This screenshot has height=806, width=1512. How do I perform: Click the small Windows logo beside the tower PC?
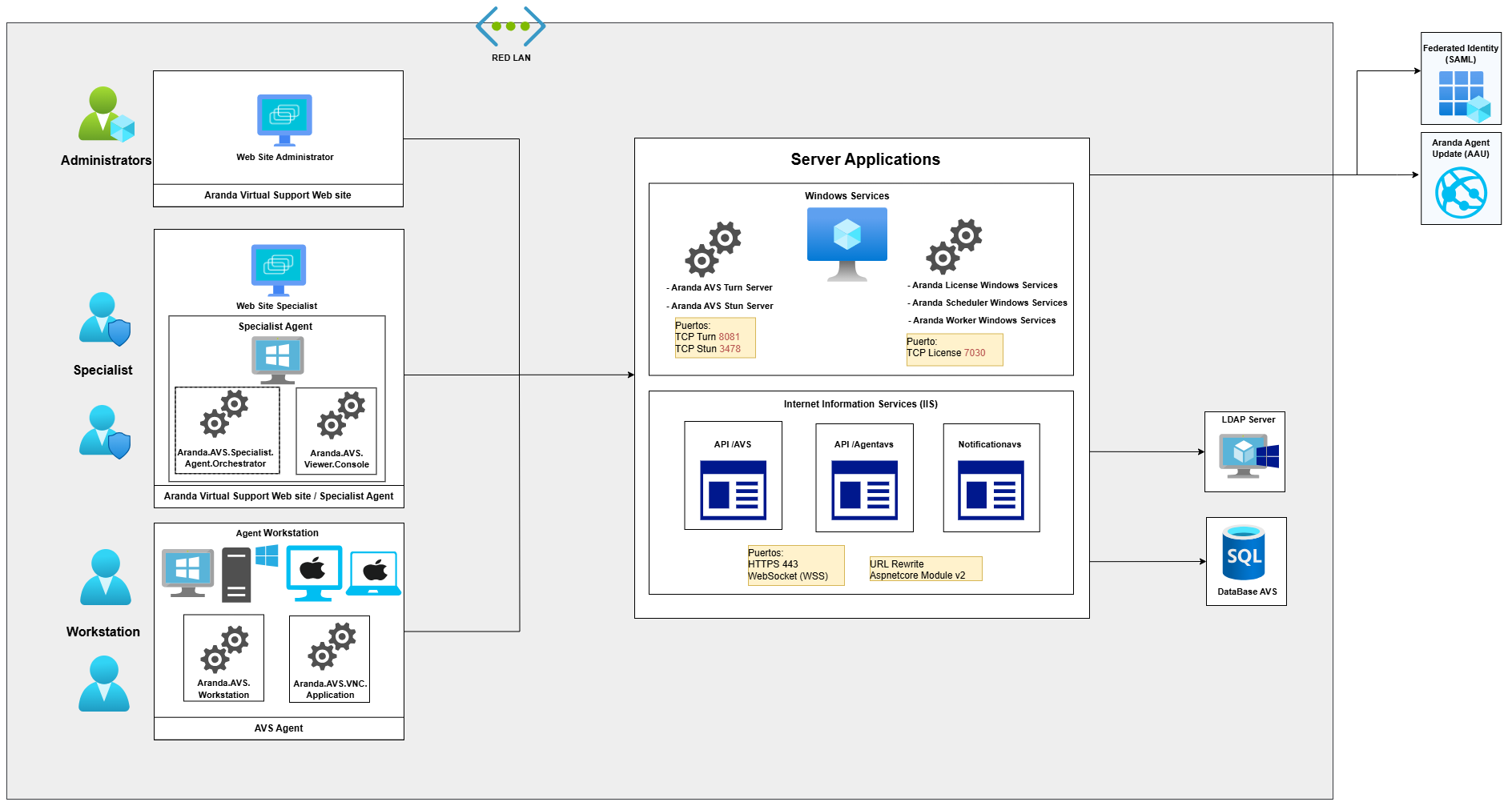[267, 555]
